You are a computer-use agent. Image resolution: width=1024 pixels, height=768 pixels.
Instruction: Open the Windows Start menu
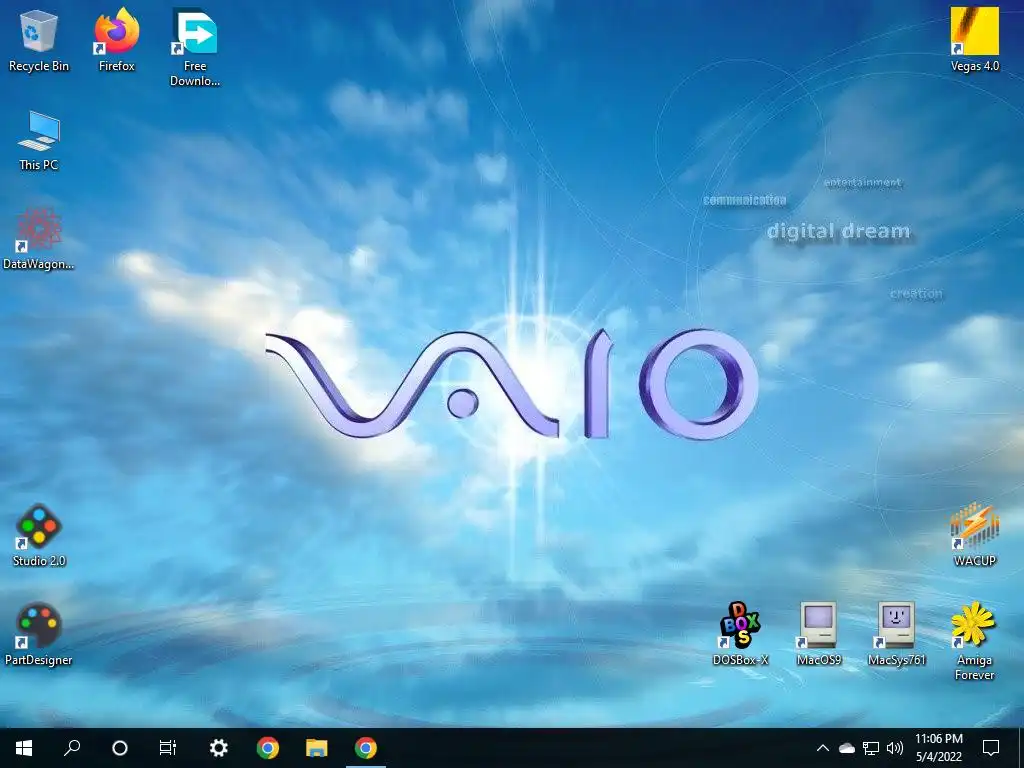pyautogui.click(x=24, y=748)
